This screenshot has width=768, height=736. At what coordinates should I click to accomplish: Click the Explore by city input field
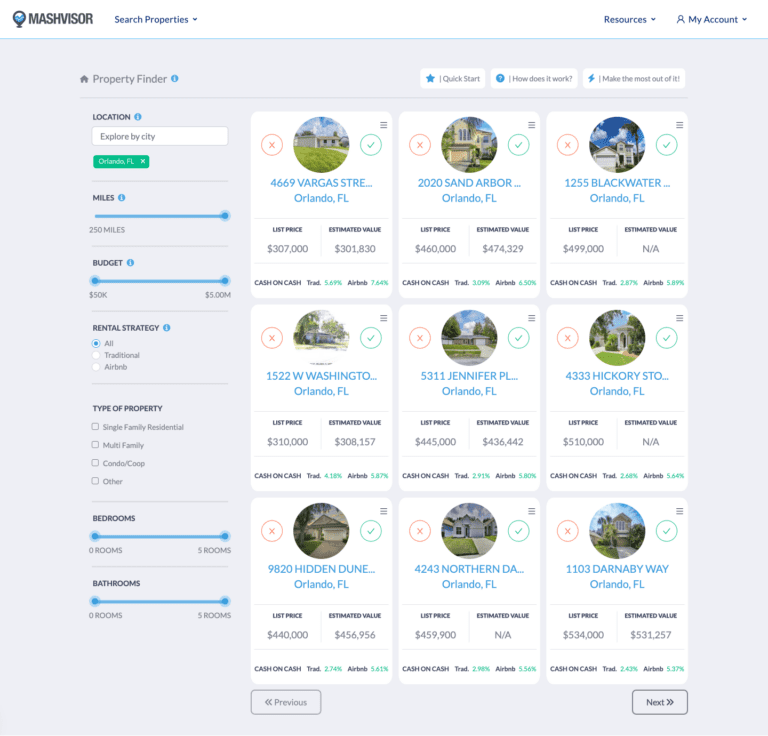(x=160, y=136)
